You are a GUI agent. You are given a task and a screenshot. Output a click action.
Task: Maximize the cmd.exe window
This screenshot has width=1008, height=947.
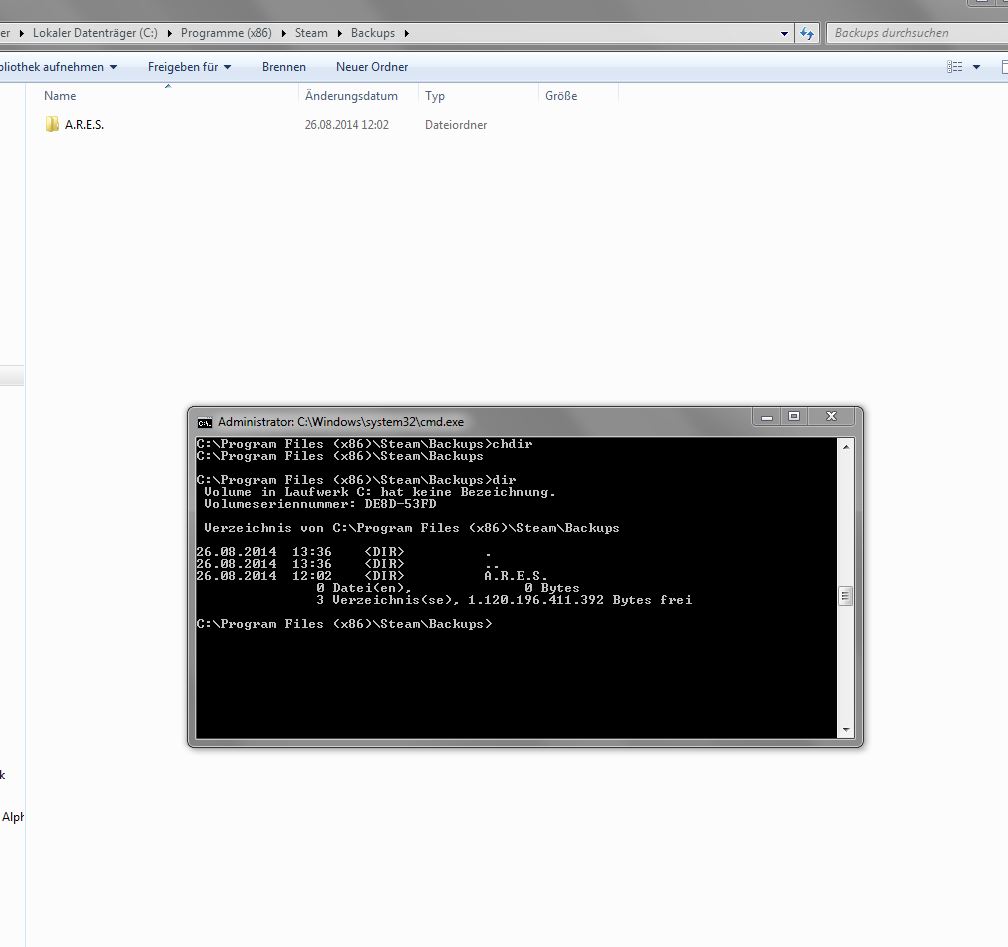click(x=794, y=417)
